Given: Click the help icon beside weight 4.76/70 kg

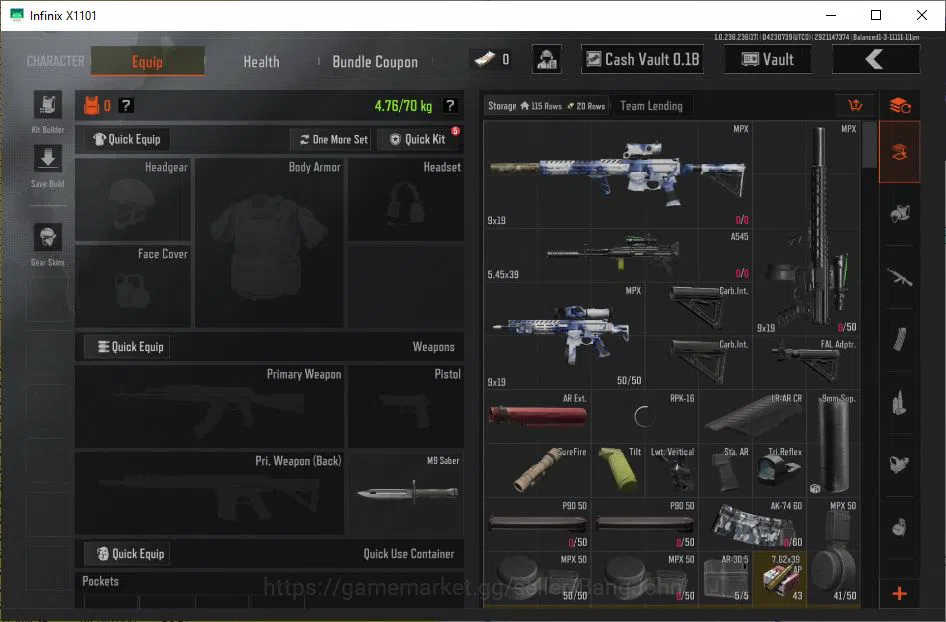Looking at the screenshot, I should [x=449, y=106].
